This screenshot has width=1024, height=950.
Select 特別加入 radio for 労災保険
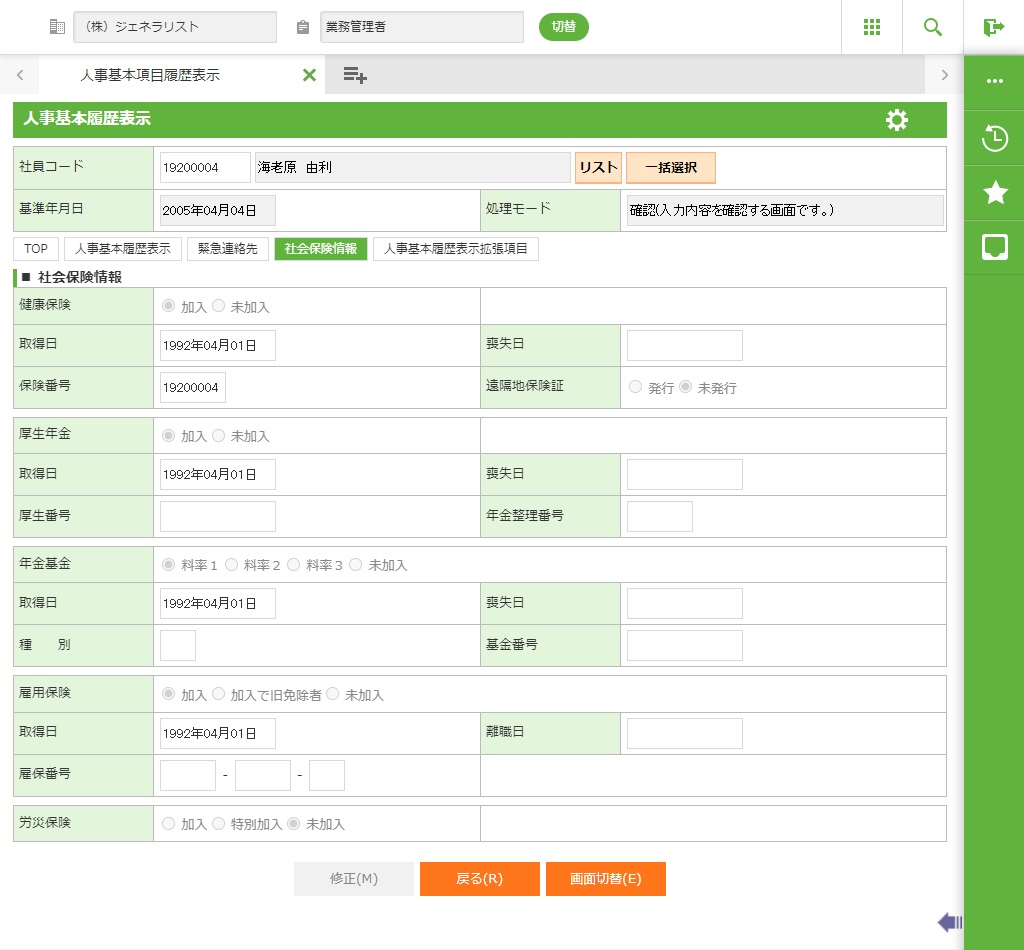219,824
